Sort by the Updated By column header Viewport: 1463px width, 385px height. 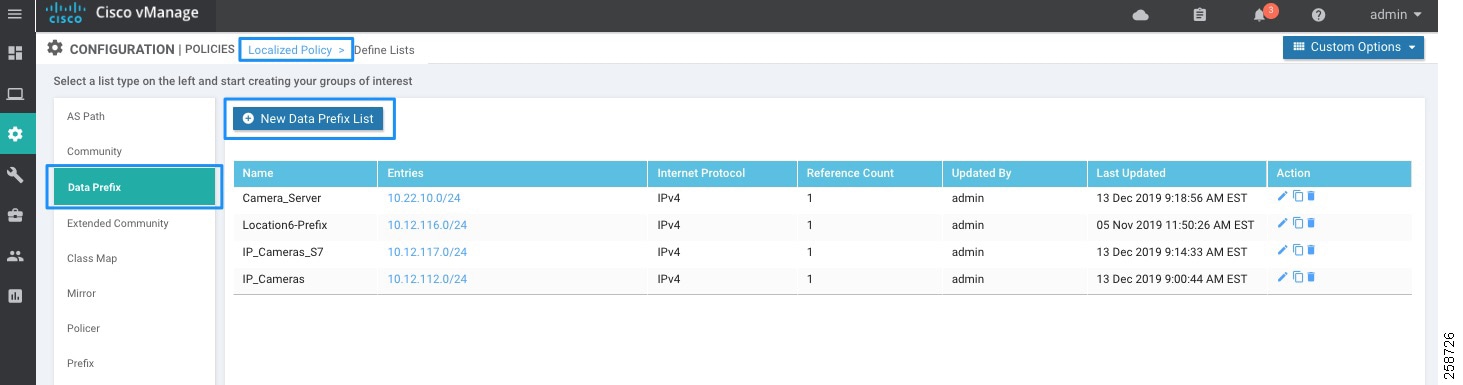coord(1015,173)
